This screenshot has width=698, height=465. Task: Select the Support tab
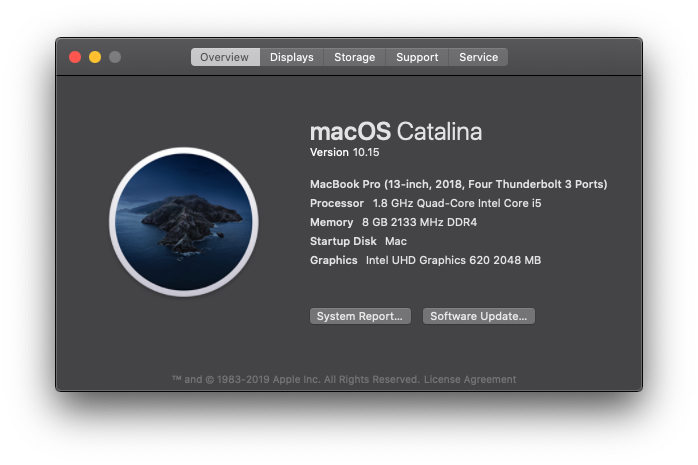click(417, 57)
